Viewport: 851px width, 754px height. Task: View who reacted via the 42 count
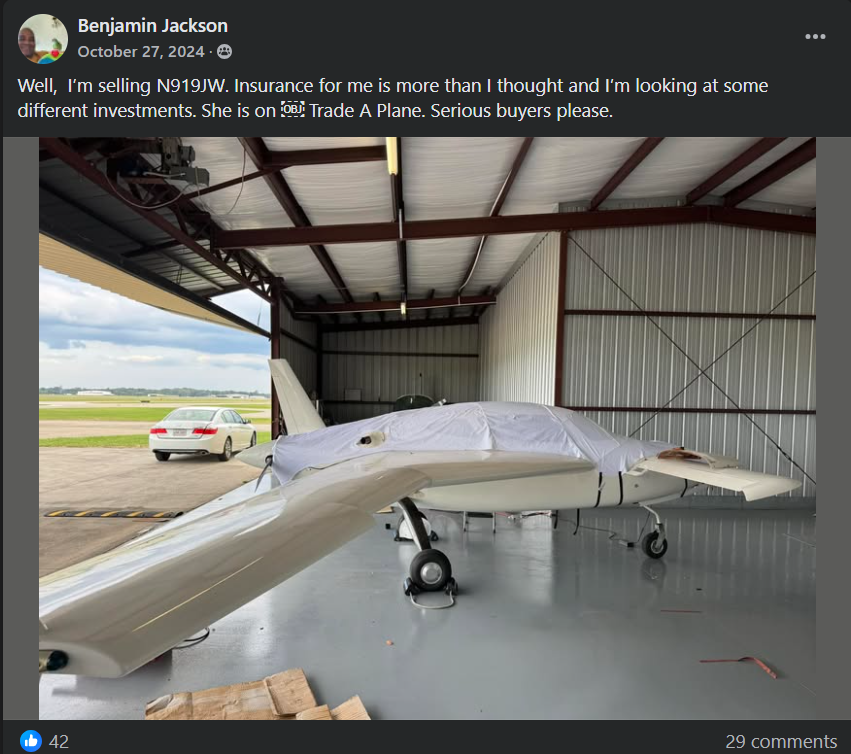coord(59,742)
